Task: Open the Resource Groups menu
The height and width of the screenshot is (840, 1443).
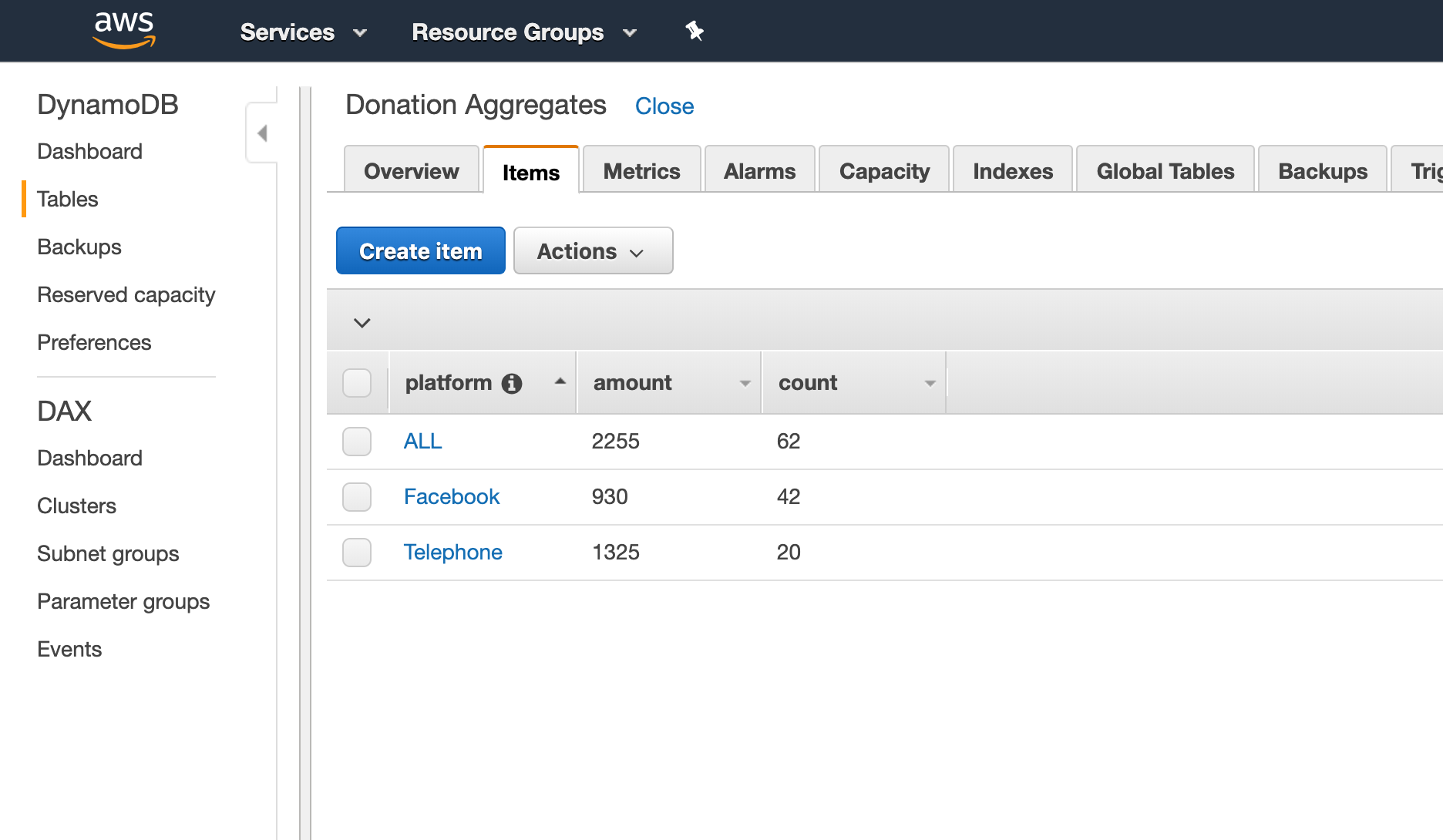Action: tap(524, 32)
